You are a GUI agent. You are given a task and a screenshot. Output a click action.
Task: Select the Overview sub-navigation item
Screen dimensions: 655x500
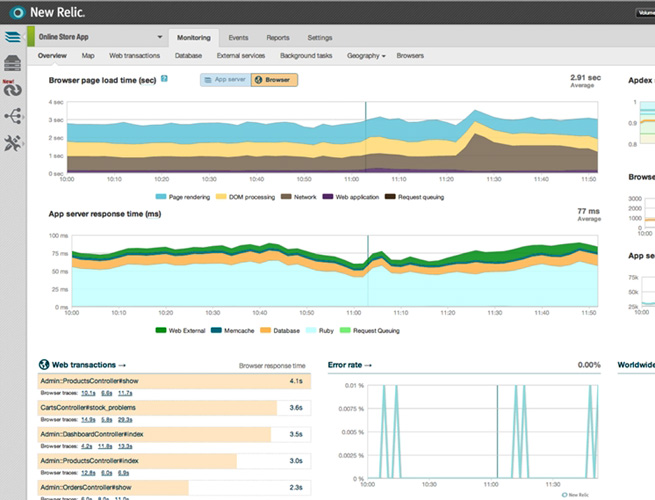[x=52, y=56]
